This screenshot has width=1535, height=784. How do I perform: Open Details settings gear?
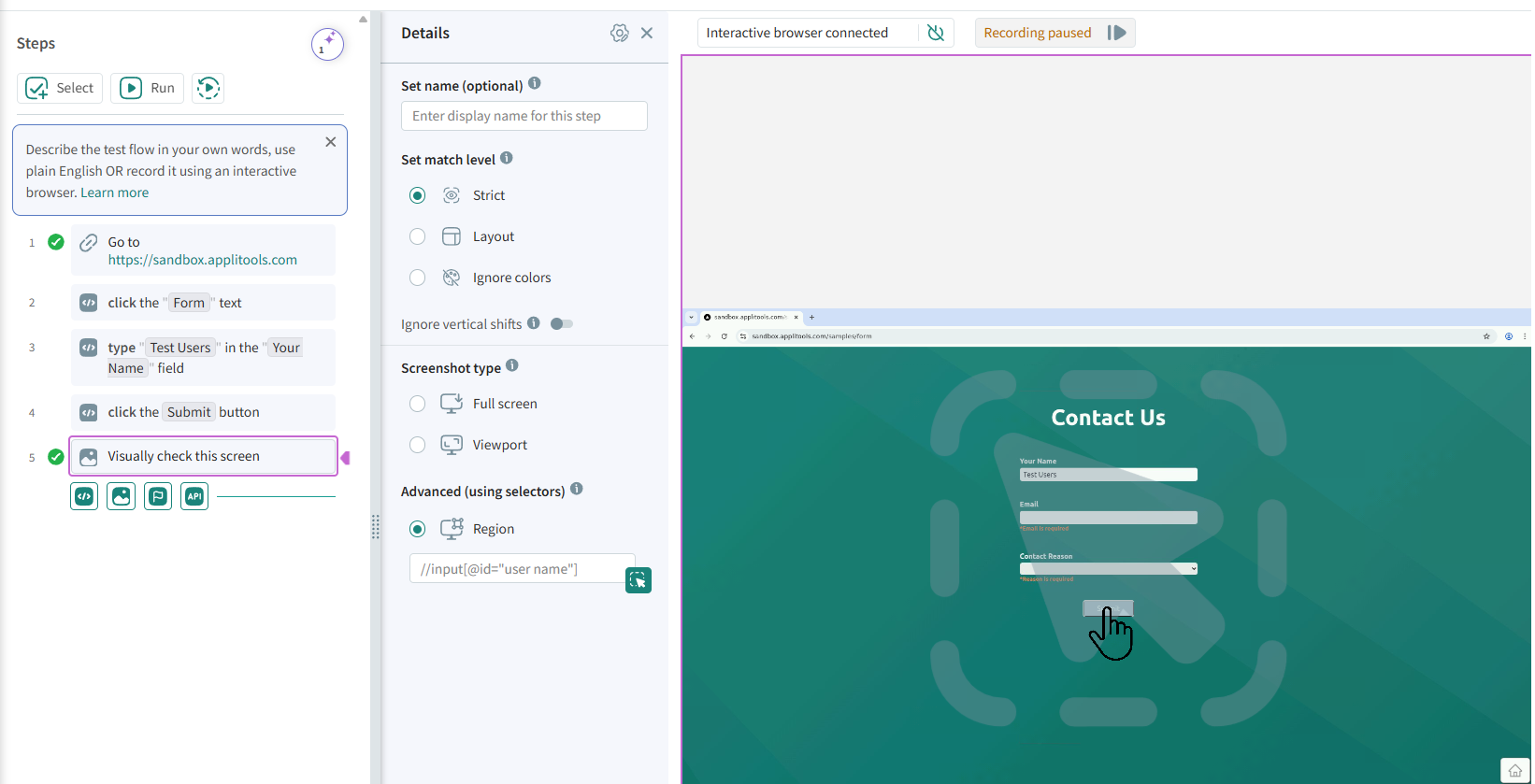pyautogui.click(x=619, y=34)
